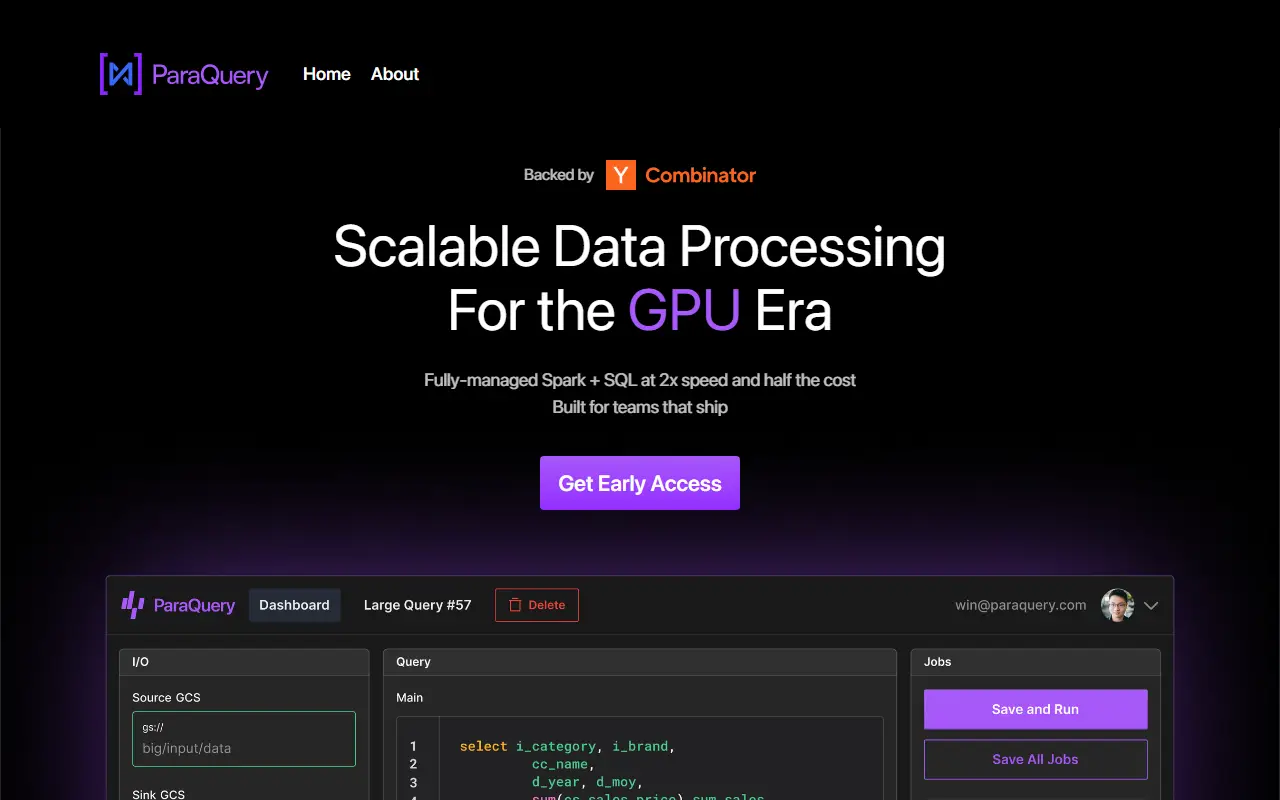Click the Query panel header
1280x800 pixels.
[640, 662]
